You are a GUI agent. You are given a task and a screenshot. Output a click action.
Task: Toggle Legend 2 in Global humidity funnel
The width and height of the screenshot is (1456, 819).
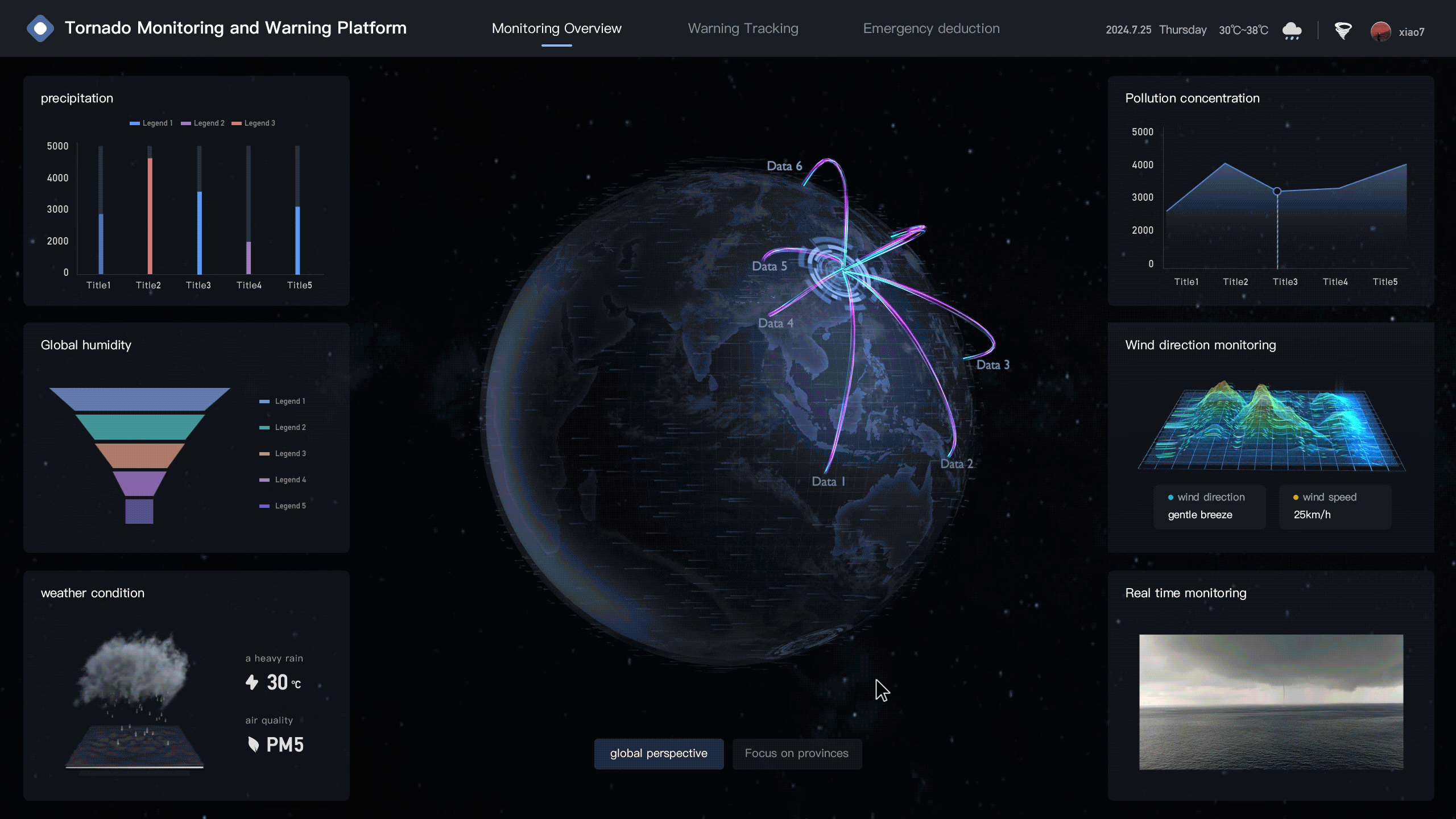coord(282,427)
